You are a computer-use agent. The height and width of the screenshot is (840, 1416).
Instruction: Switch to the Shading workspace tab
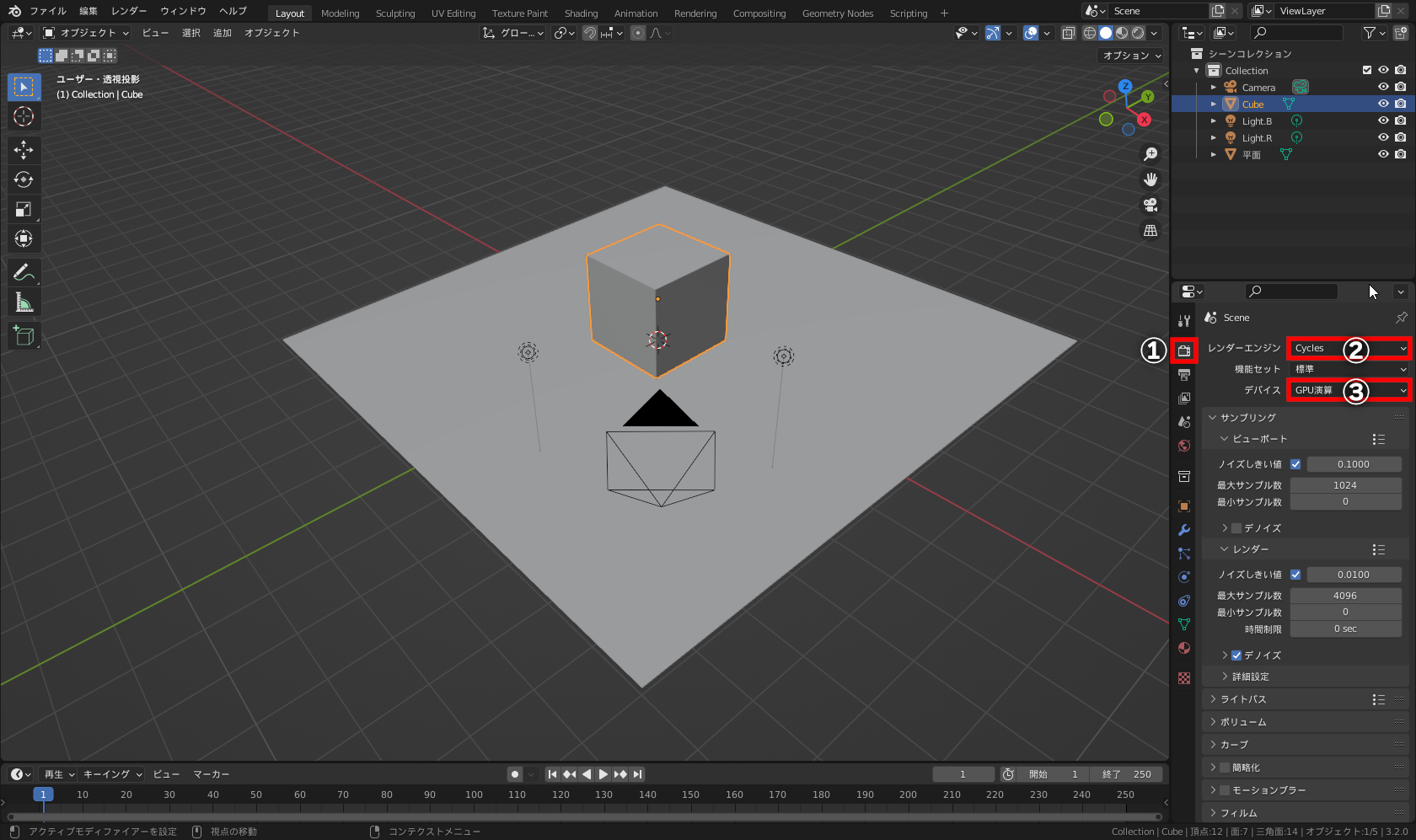click(581, 13)
